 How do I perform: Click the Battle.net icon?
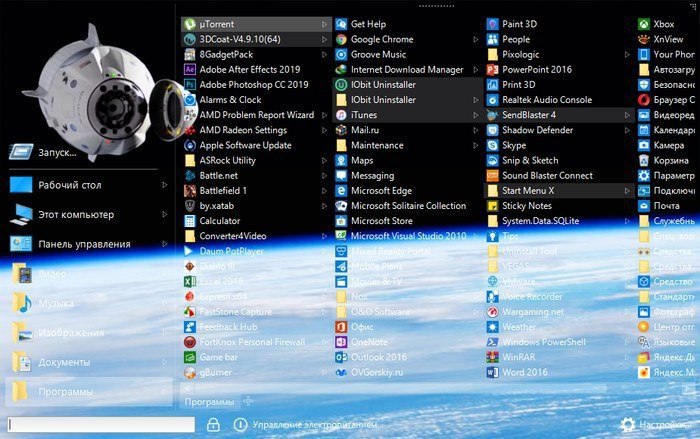190,176
